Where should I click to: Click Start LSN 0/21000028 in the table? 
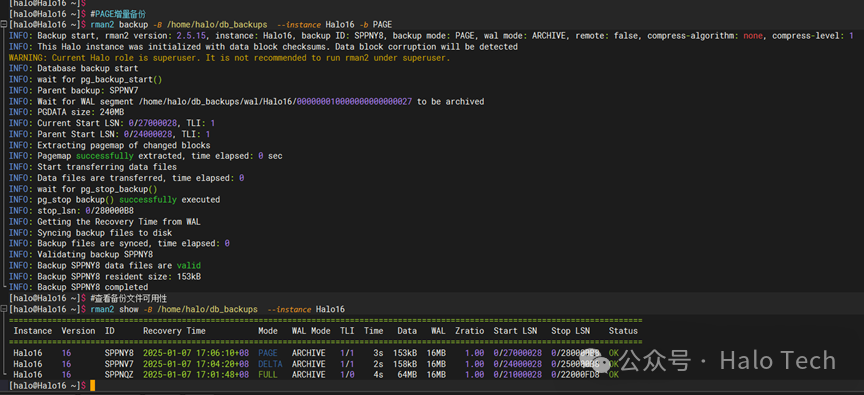click(x=517, y=375)
